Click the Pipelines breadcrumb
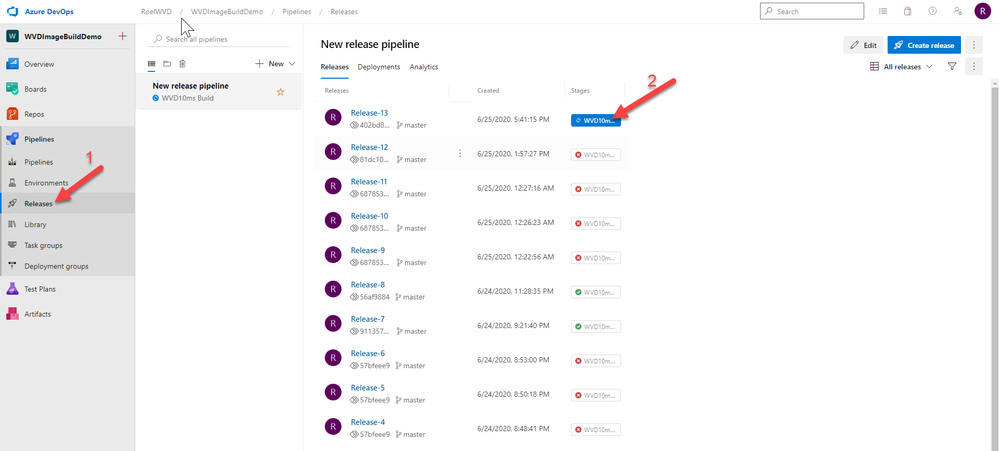The height and width of the screenshot is (451, 999). coord(296,11)
